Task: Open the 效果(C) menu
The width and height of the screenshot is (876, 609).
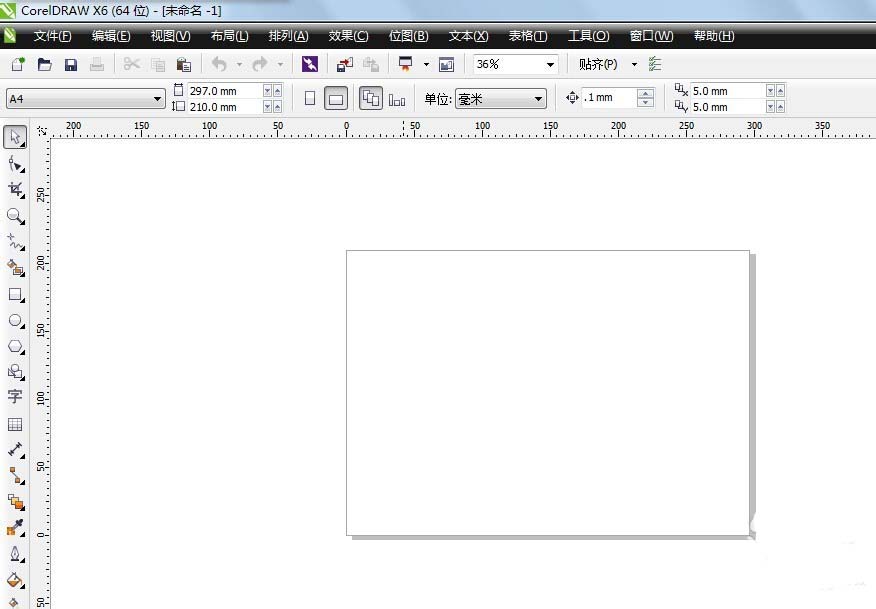Action: point(348,36)
